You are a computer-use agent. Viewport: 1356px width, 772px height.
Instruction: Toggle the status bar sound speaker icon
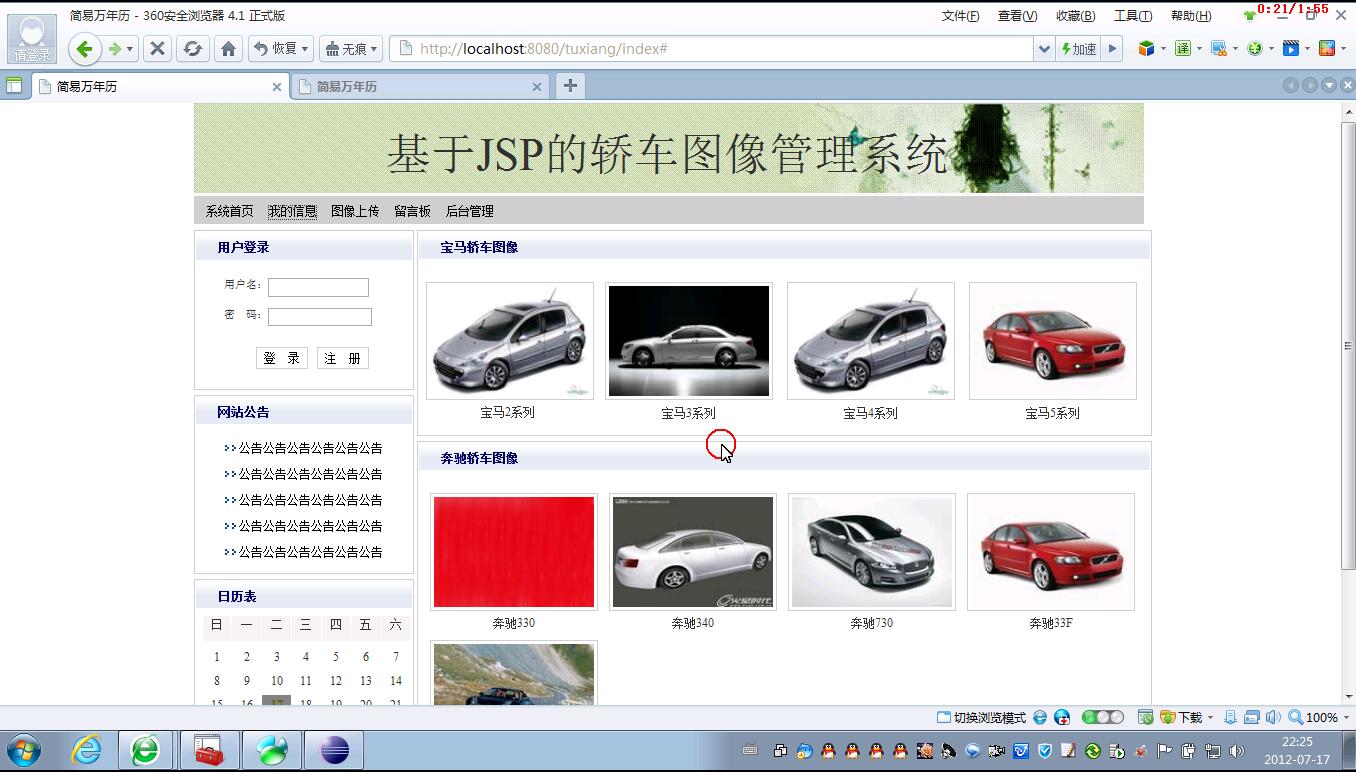click(1272, 718)
